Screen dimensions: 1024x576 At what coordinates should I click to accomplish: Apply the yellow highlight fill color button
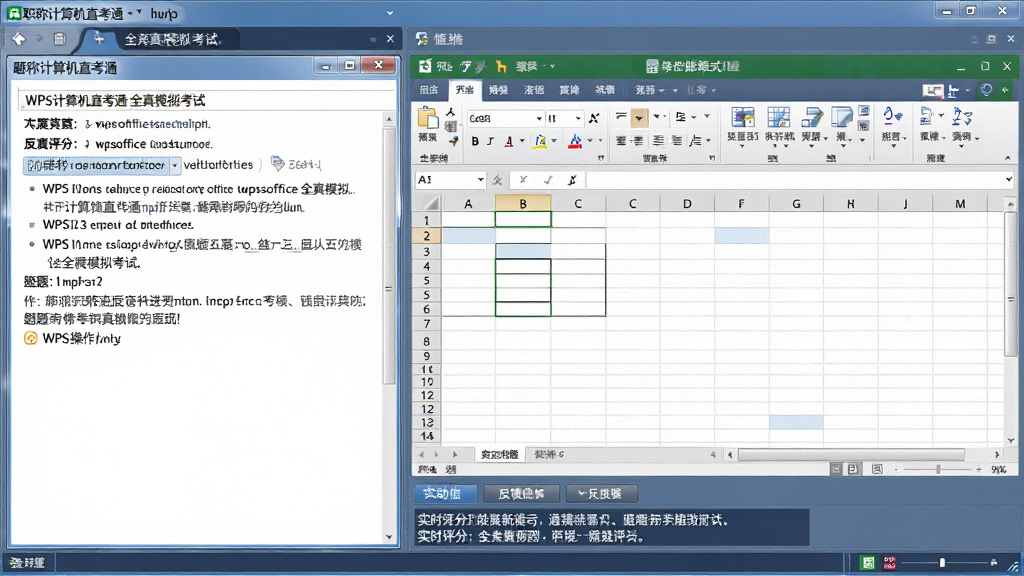click(x=541, y=141)
